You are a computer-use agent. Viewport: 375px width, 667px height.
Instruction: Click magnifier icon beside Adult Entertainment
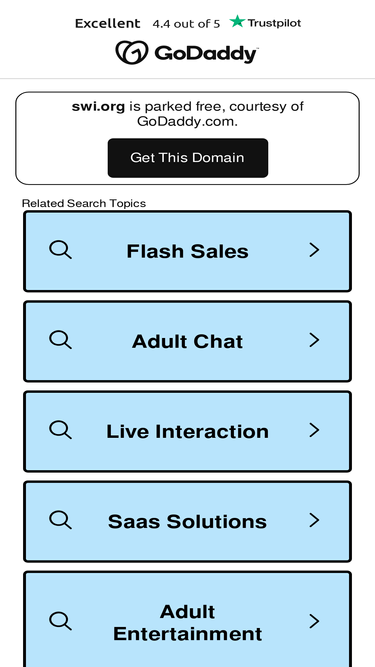(60, 621)
